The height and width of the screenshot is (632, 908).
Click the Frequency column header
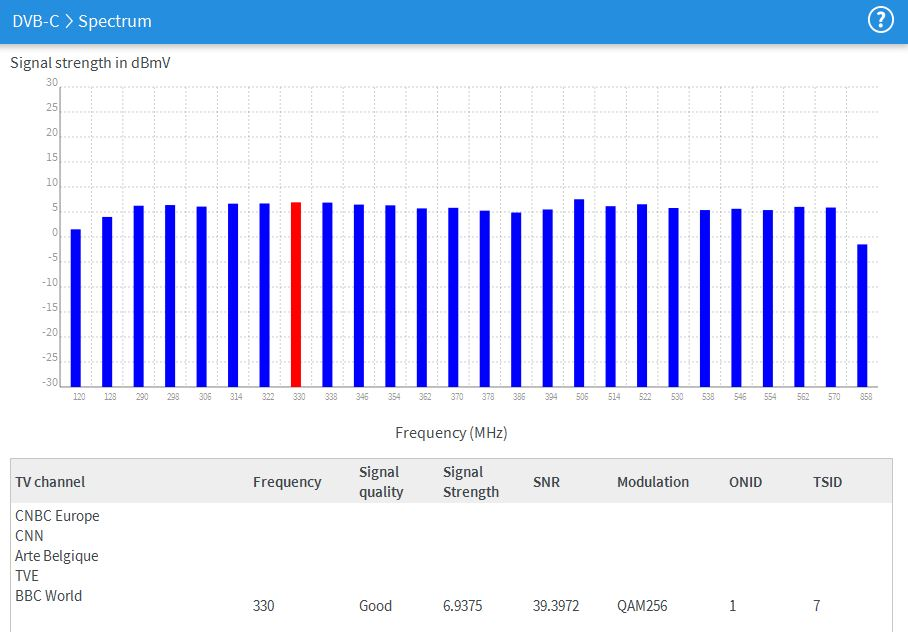coord(287,482)
